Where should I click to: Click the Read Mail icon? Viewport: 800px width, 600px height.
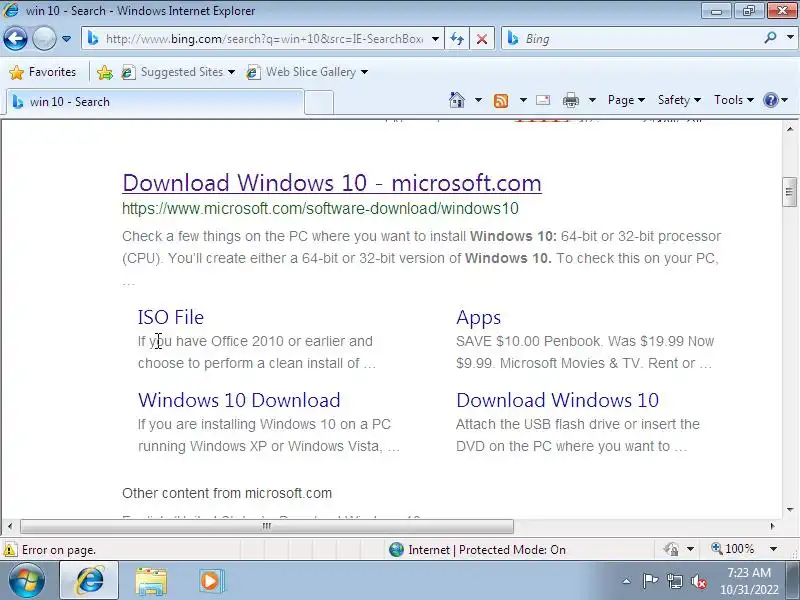tap(543, 100)
